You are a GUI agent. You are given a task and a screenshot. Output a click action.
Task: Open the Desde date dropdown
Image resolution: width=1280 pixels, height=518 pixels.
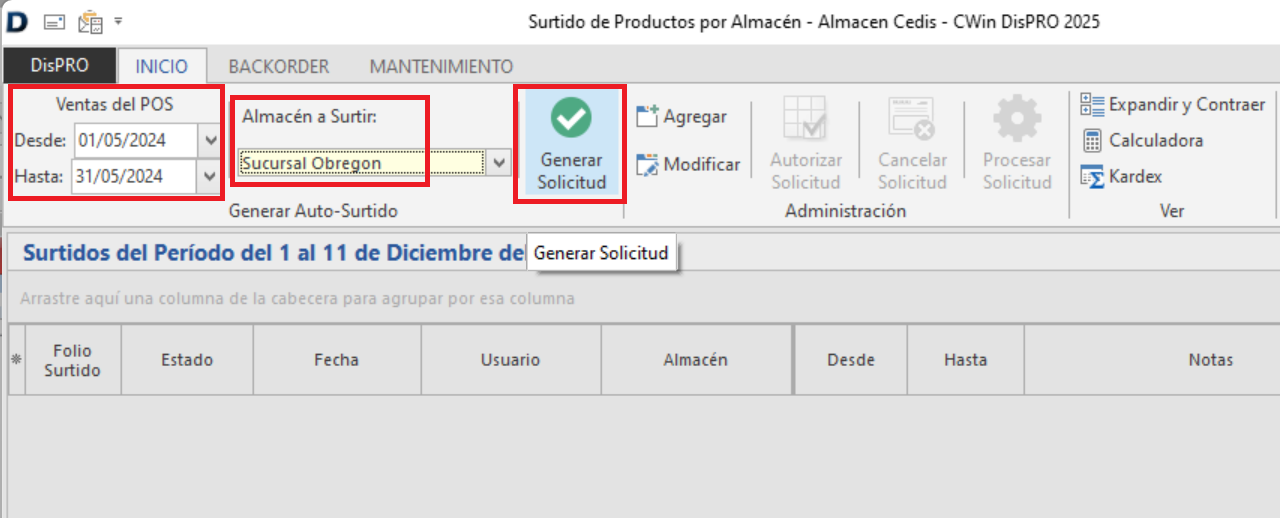(x=210, y=140)
